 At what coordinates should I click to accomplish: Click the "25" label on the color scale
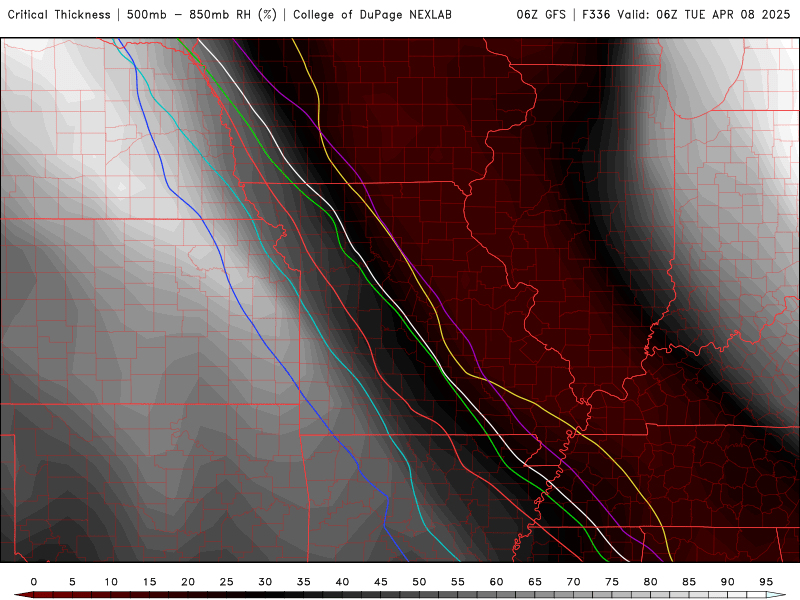[x=227, y=582]
